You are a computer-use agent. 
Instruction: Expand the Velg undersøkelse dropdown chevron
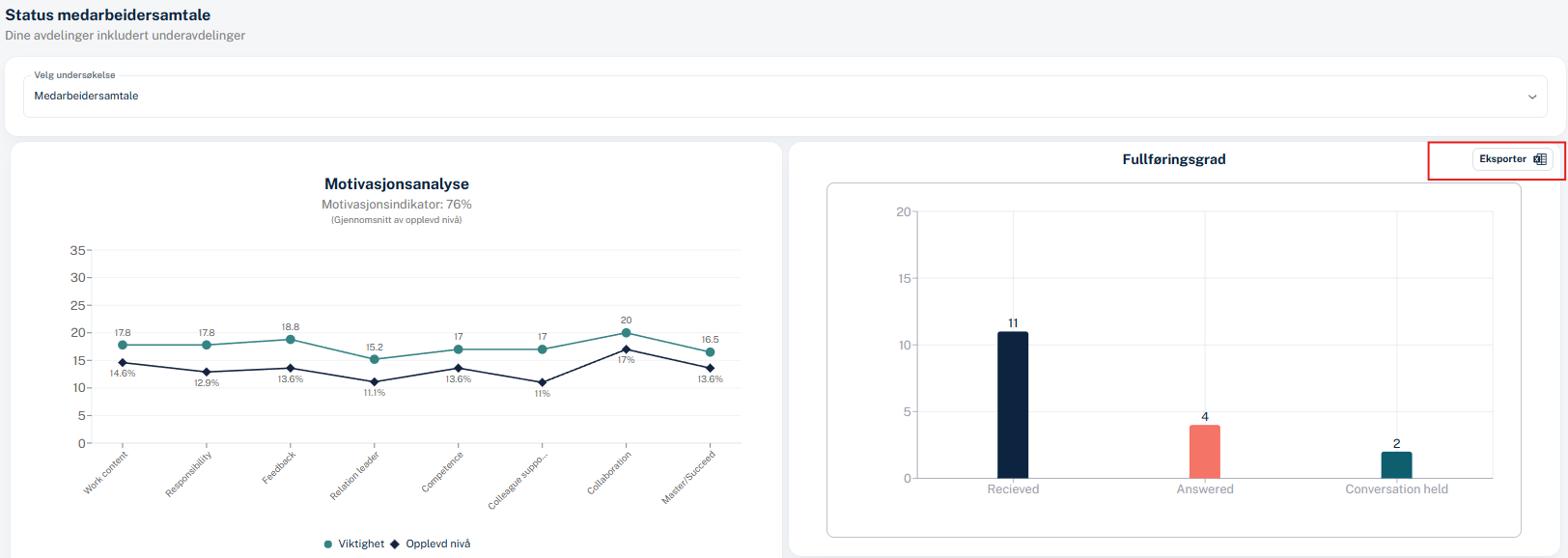1531,97
